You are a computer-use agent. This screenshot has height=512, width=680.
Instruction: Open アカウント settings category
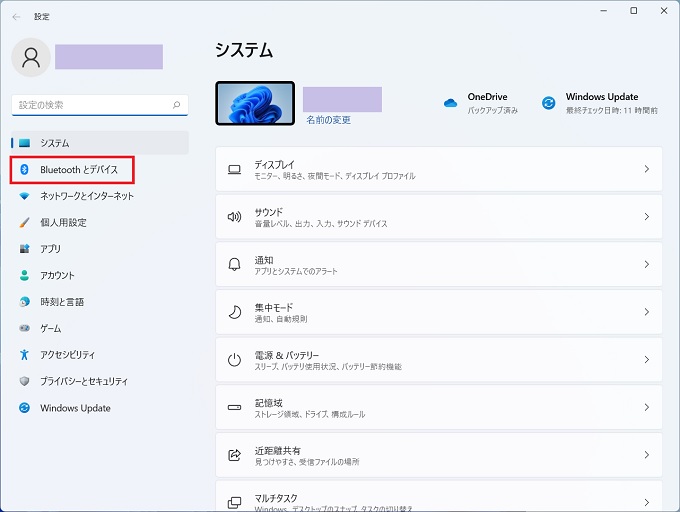click(x=100, y=275)
